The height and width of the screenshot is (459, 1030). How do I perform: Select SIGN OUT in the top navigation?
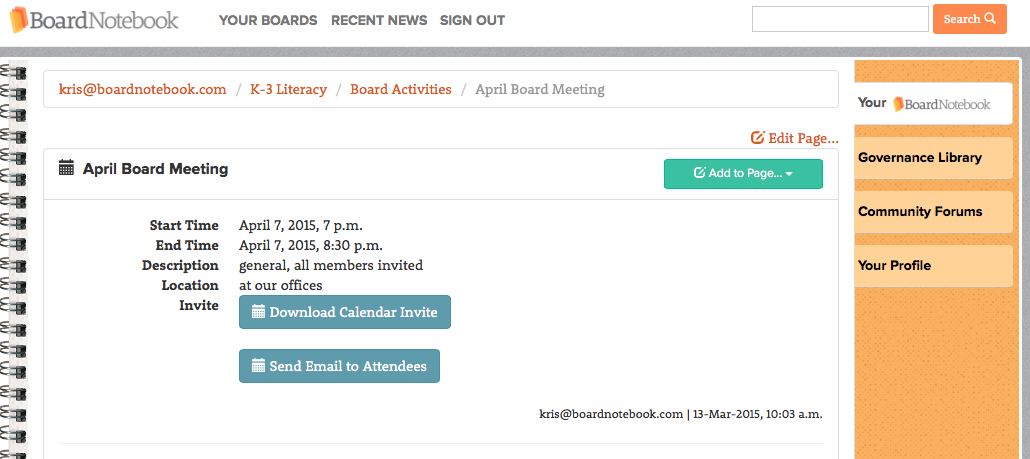[x=472, y=20]
